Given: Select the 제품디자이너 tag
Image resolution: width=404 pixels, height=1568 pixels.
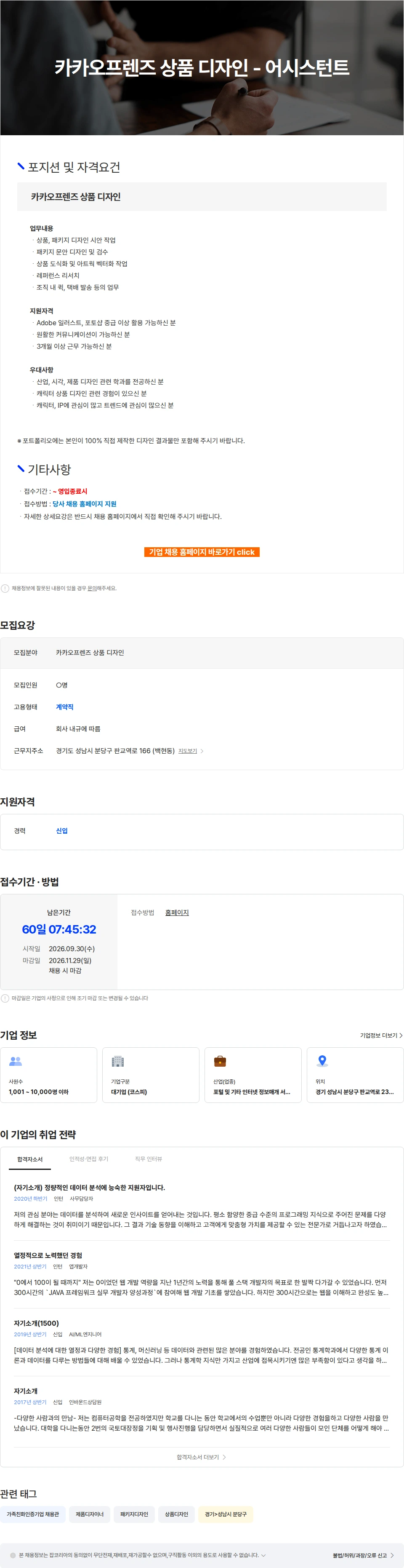Looking at the screenshot, I should point(90,1514).
